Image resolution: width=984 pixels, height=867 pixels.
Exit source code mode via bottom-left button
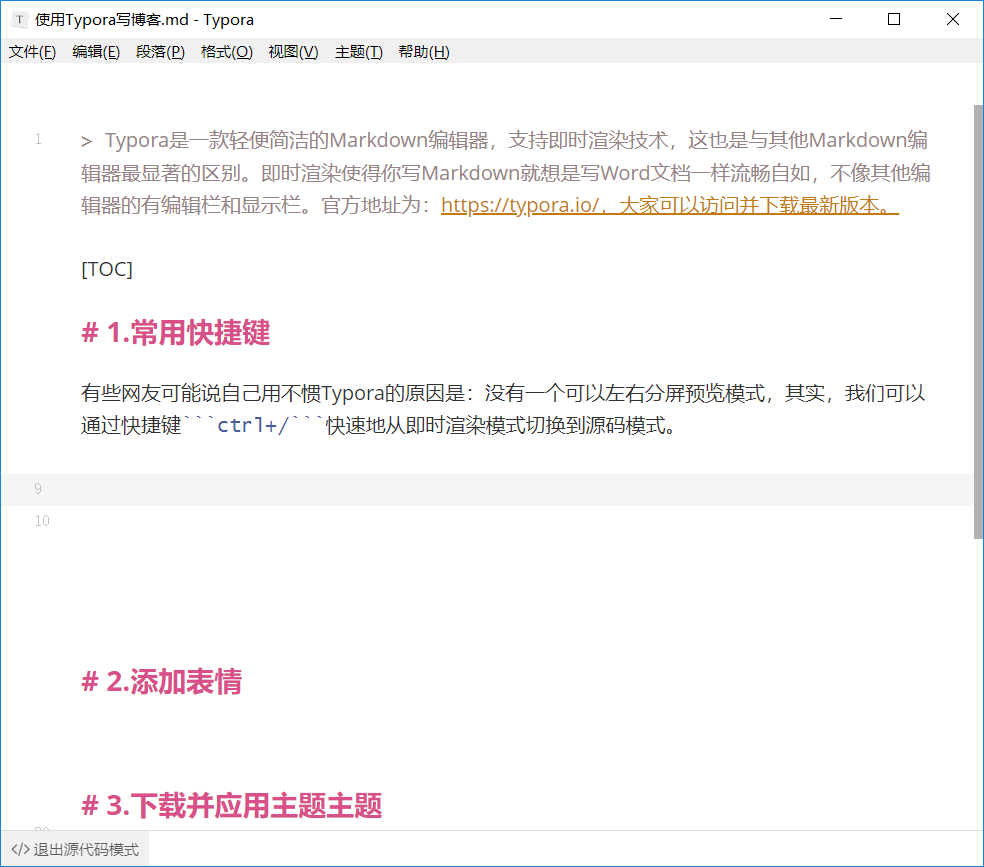[x=74, y=848]
